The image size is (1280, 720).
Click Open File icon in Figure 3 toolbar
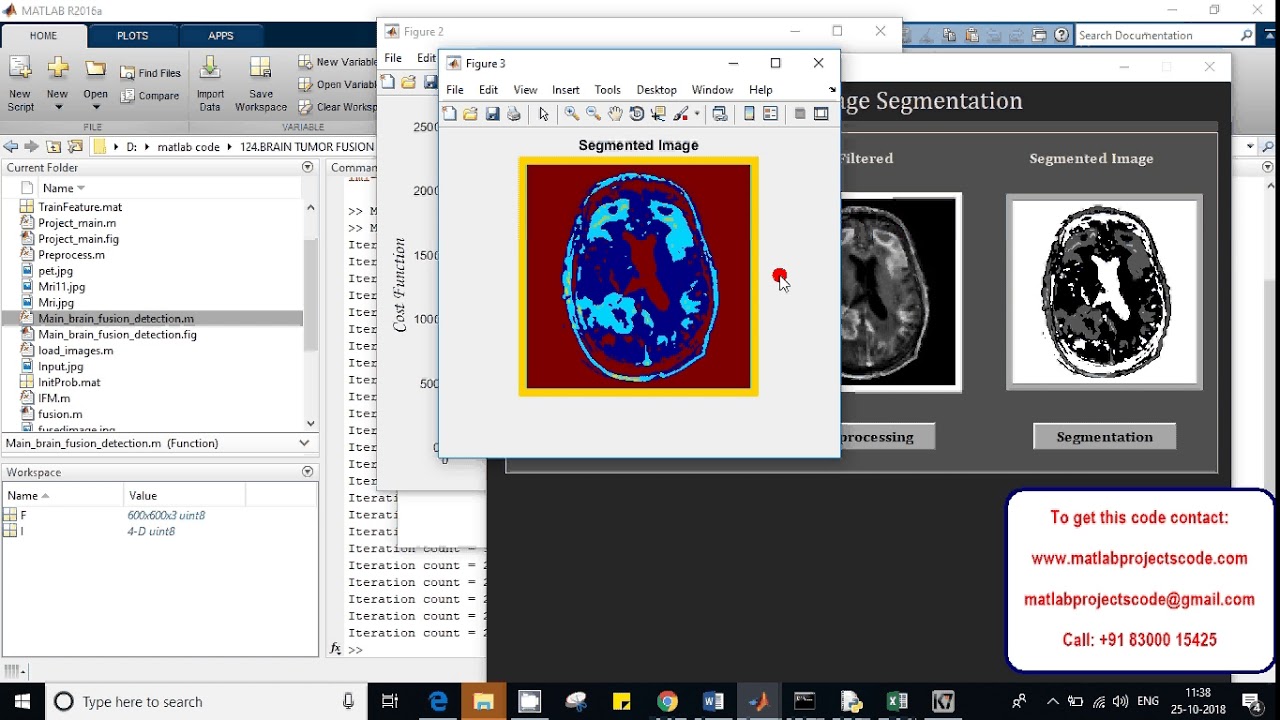pyautogui.click(x=471, y=114)
